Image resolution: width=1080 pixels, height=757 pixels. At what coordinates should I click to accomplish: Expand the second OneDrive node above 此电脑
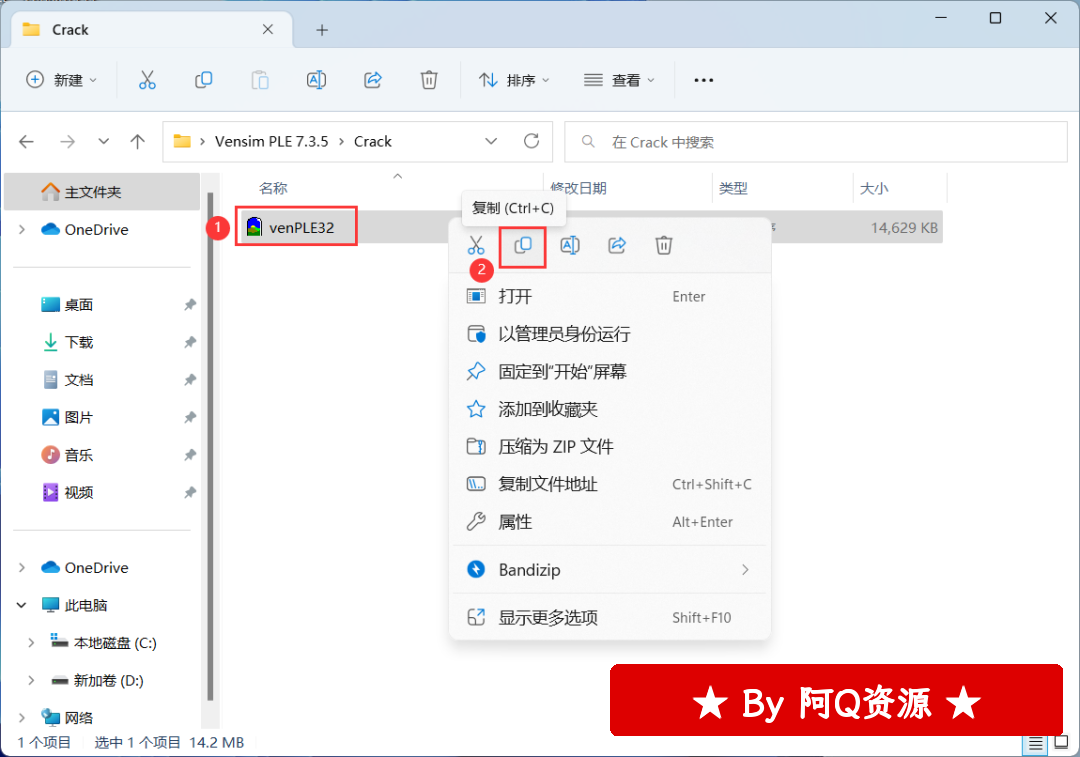click(21, 568)
